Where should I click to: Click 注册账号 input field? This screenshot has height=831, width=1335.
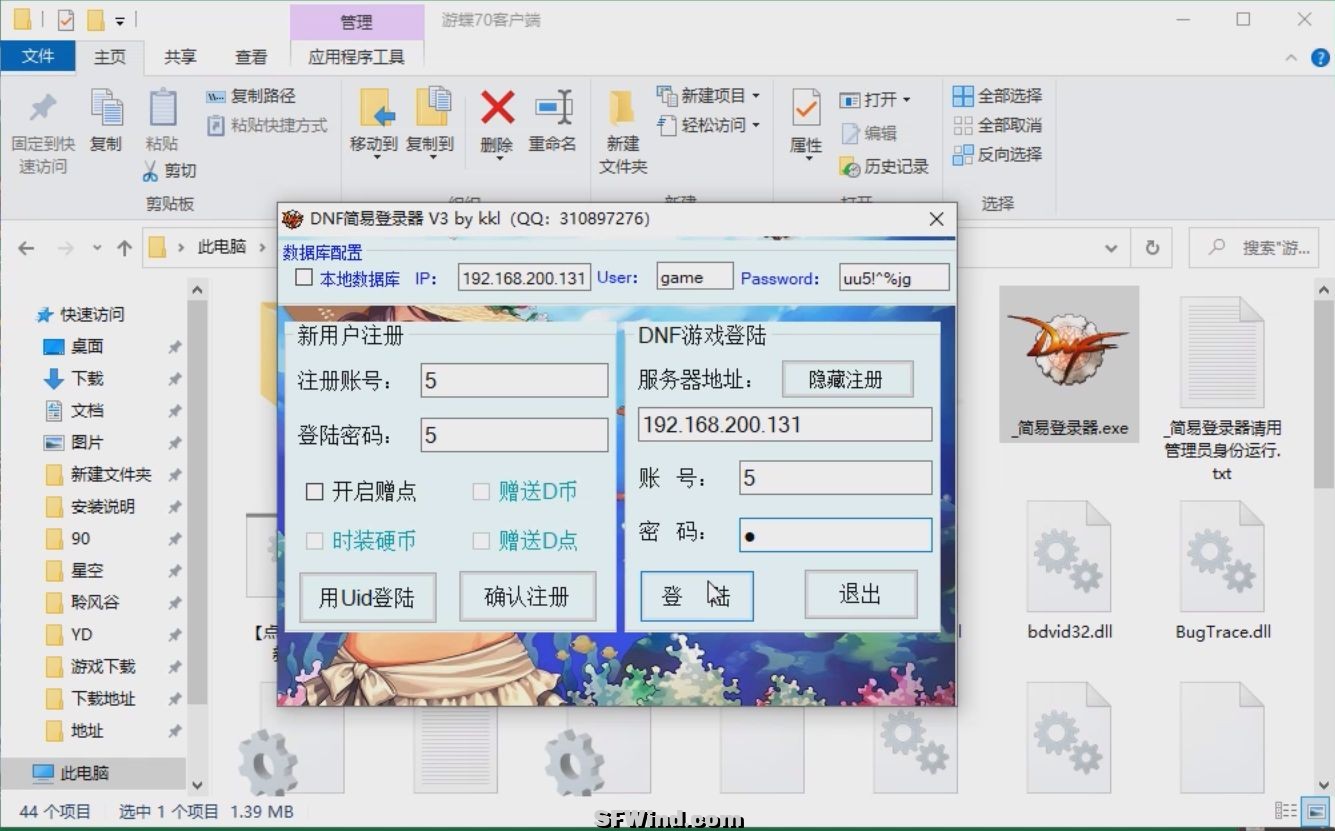[x=514, y=380]
